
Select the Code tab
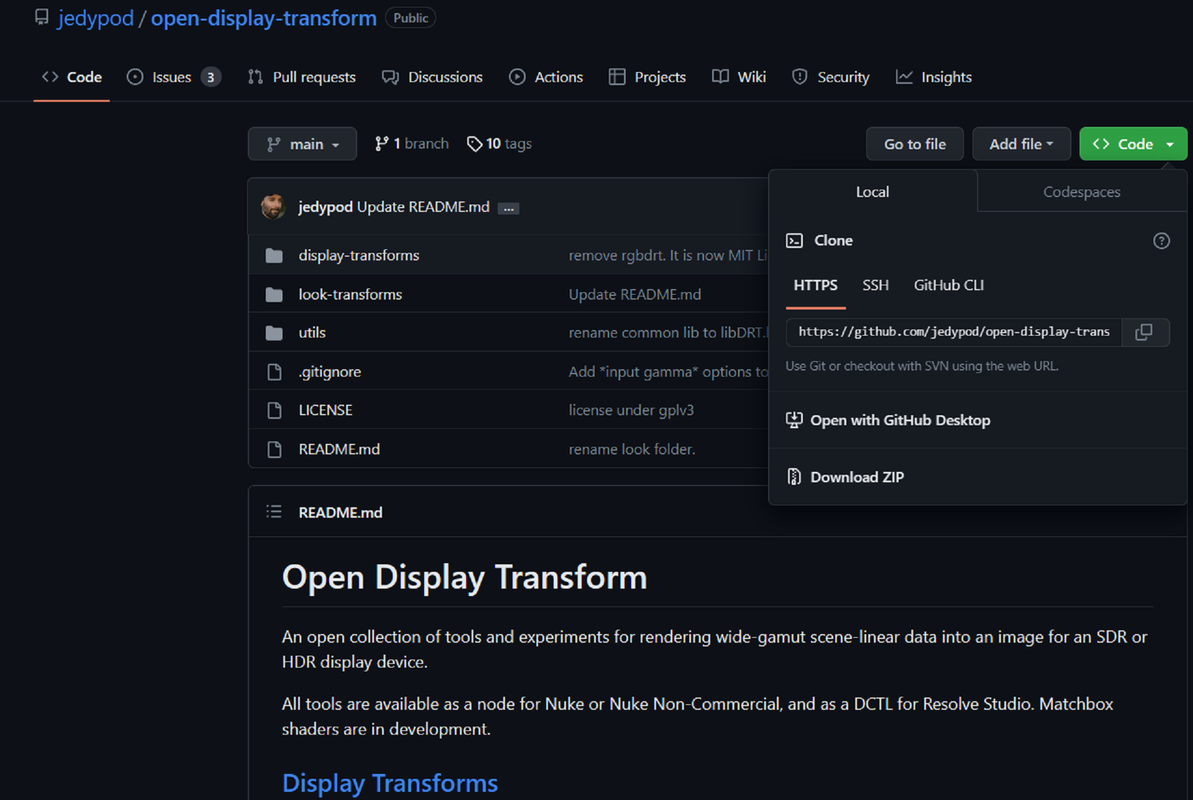[72, 77]
